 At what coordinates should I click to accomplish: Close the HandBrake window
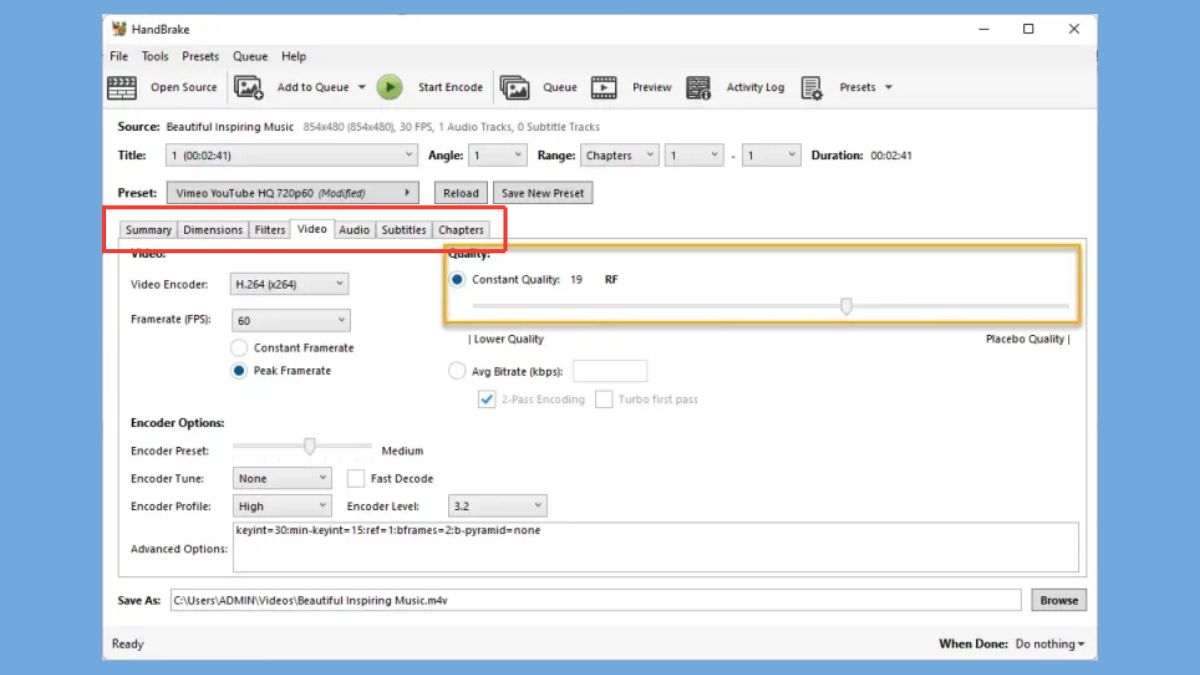click(x=1074, y=29)
